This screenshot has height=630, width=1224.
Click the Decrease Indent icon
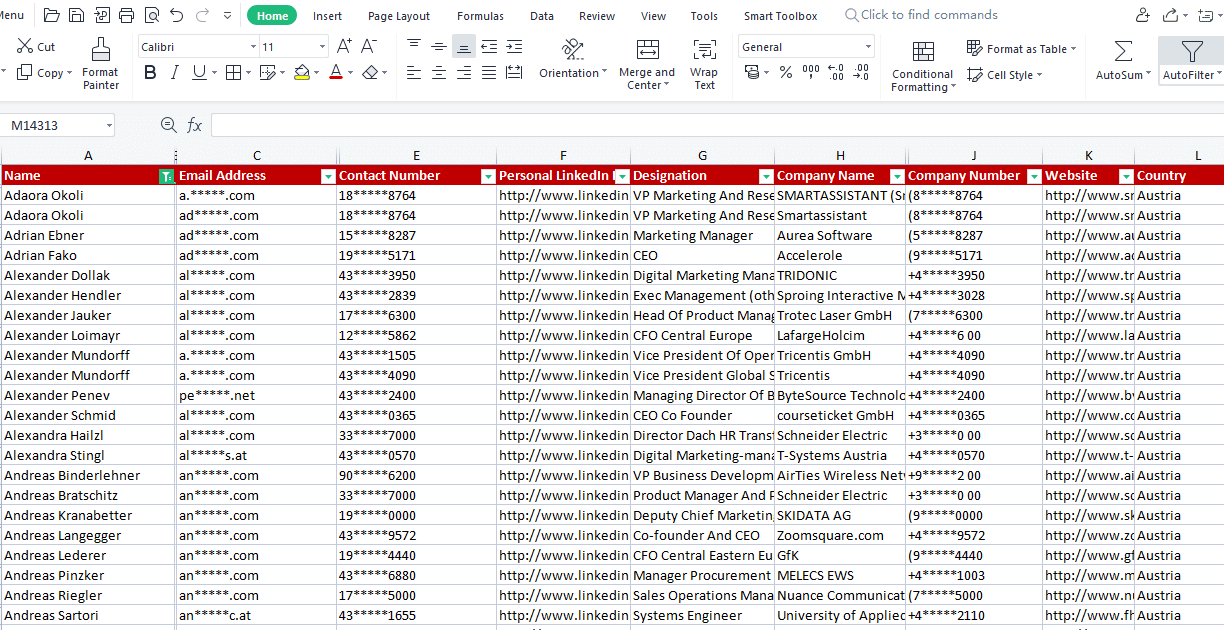(489, 47)
